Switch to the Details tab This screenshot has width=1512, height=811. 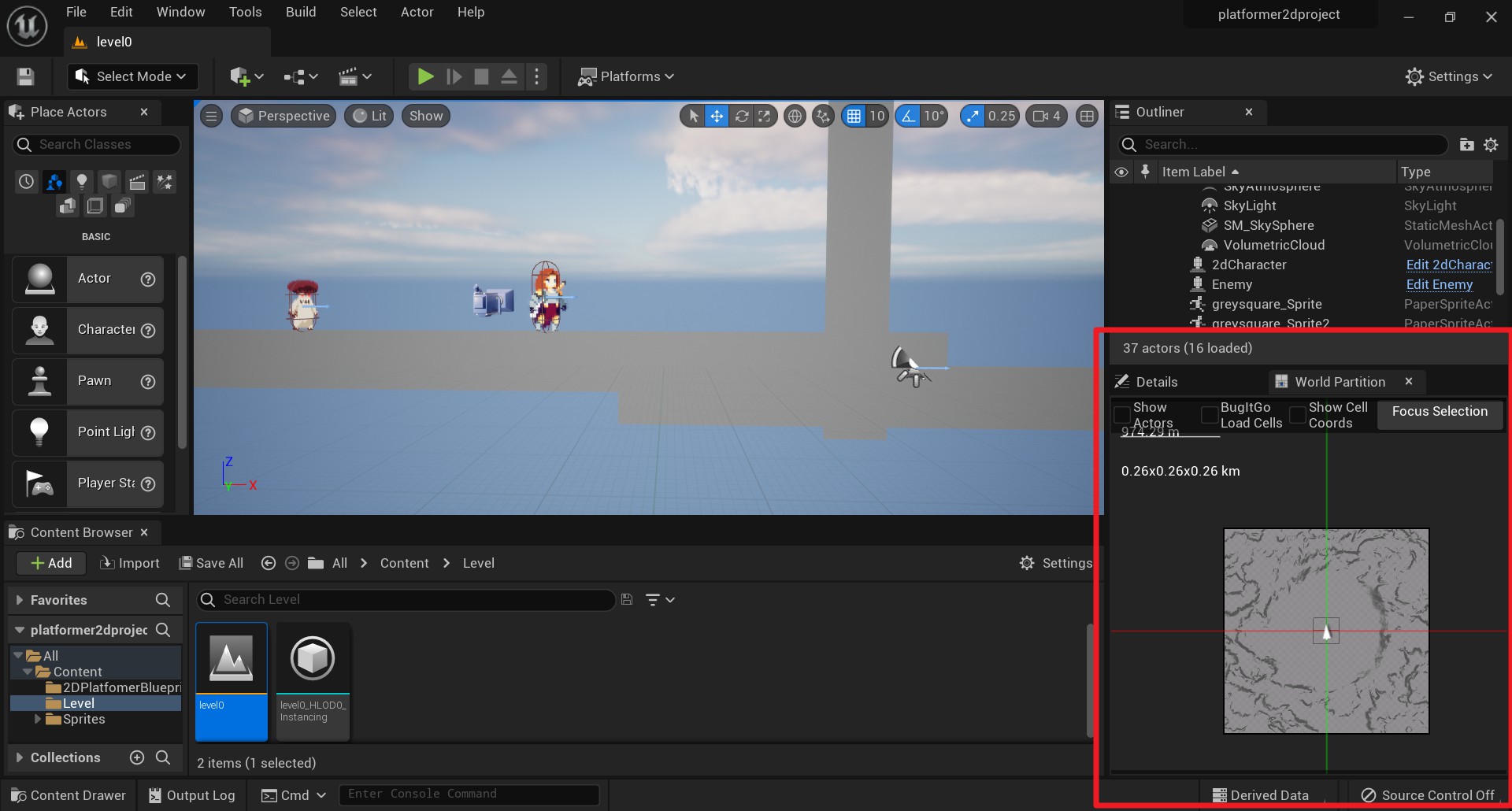tap(1156, 382)
